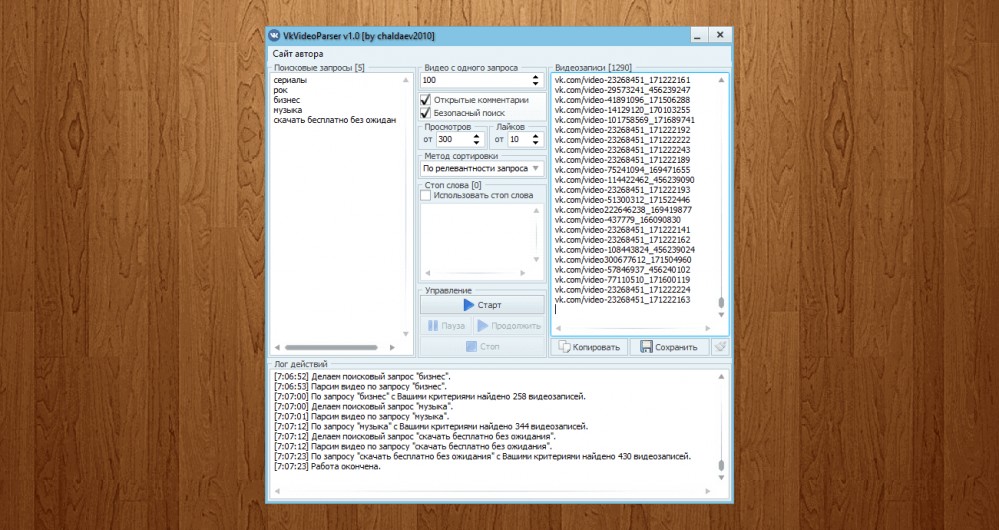
Task: Click vk.com/video-29573241_456239247 line
Action: click(622, 90)
